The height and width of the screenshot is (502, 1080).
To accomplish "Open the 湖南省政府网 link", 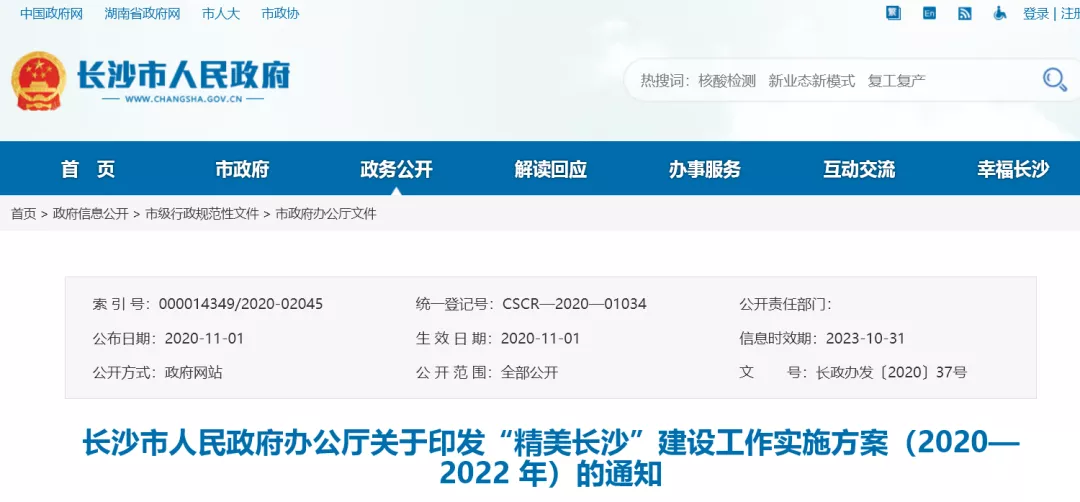I will pyautogui.click(x=142, y=13).
